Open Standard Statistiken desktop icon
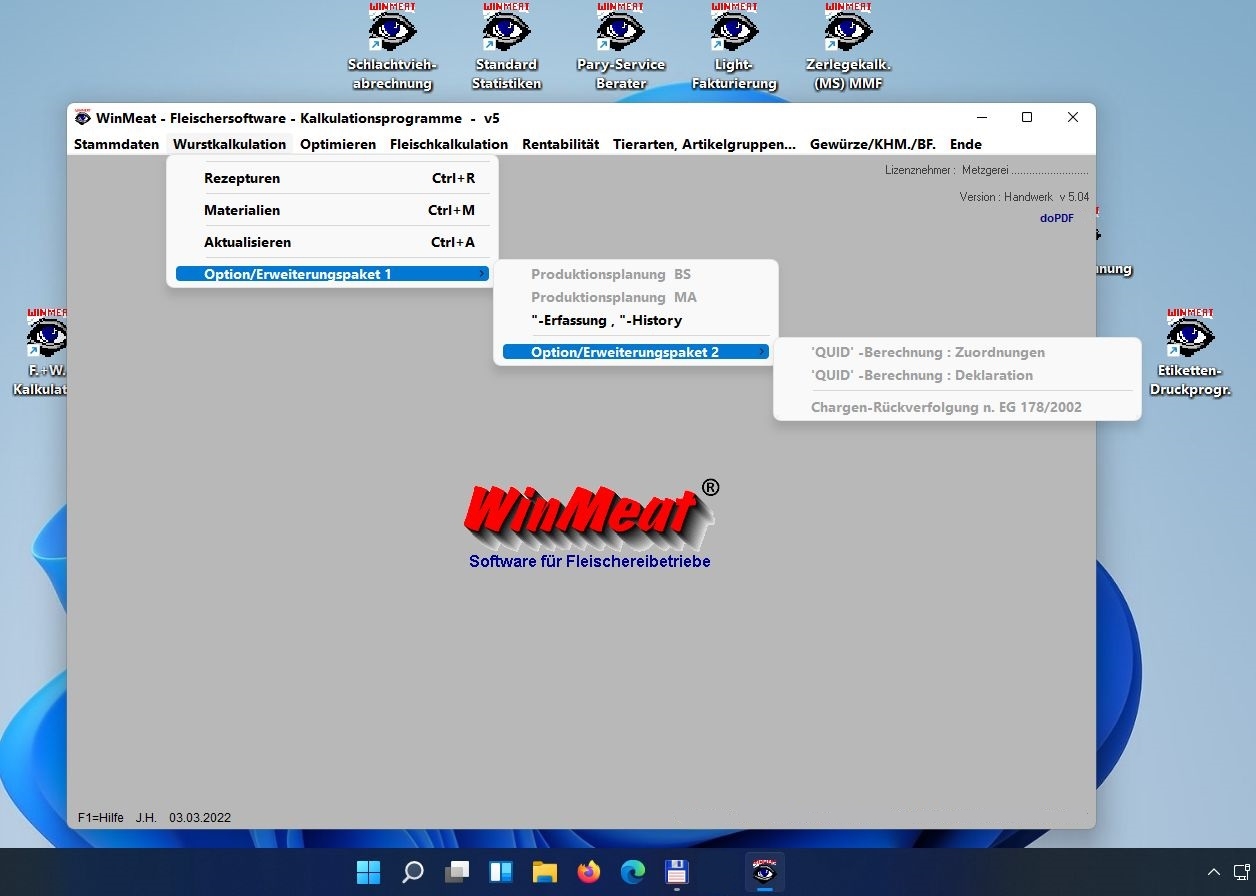Screen dimensions: 1256x896 506,32
